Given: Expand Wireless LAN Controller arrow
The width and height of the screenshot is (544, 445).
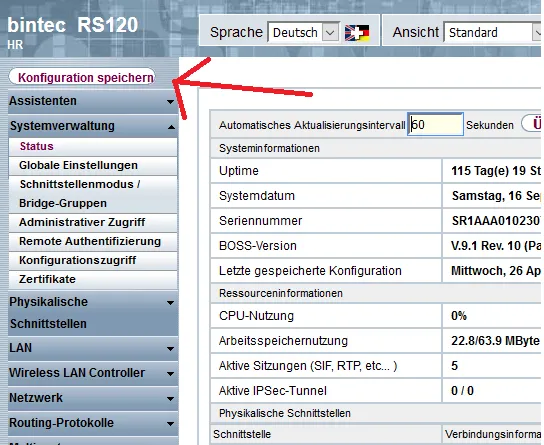Looking at the screenshot, I should (170, 374).
